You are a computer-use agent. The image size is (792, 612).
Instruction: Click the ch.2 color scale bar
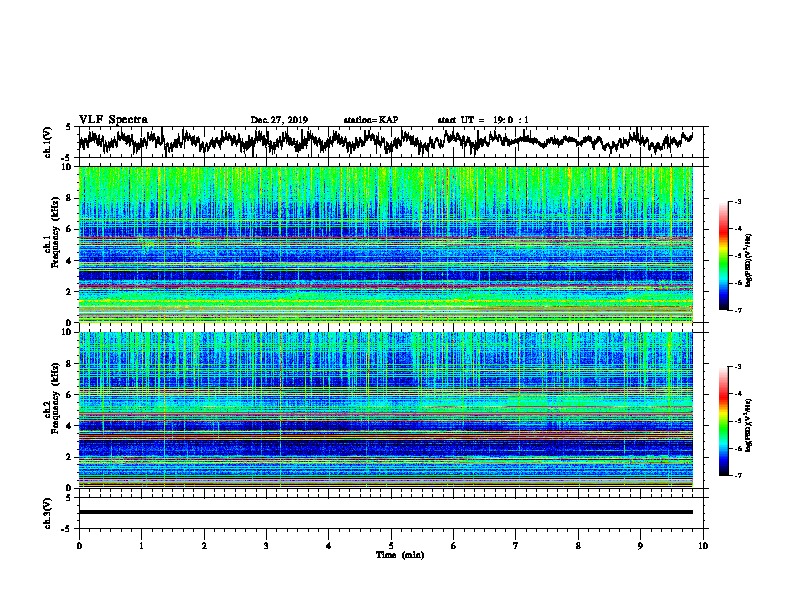coord(723,421)
